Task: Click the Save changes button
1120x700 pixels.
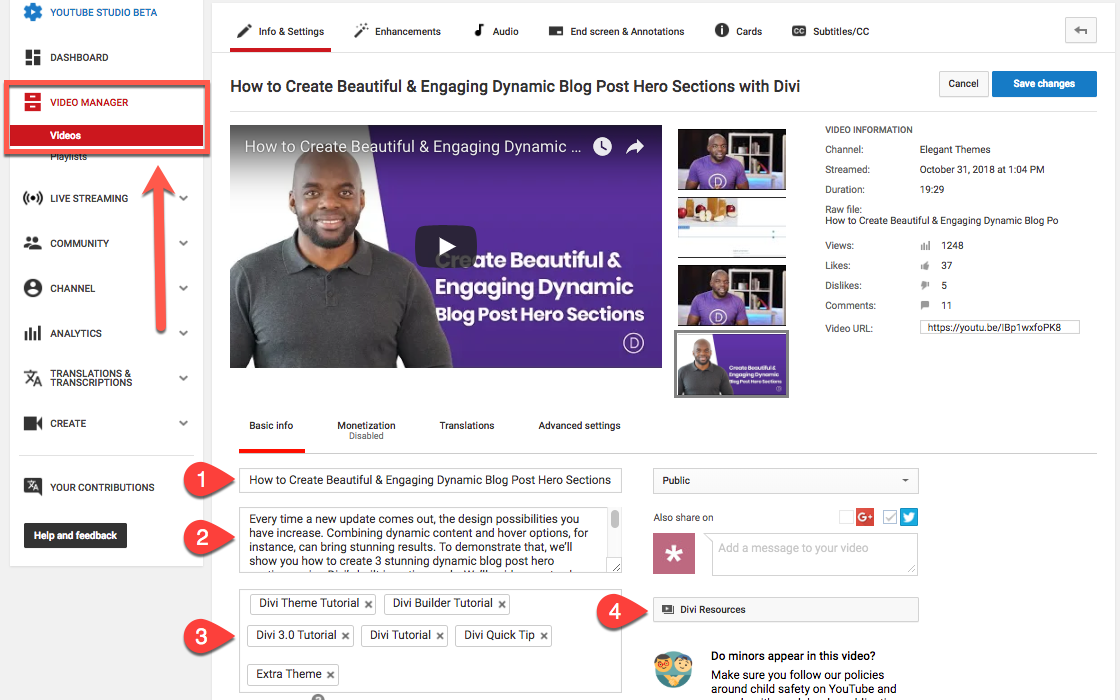Action: [x=1044, y=84]
